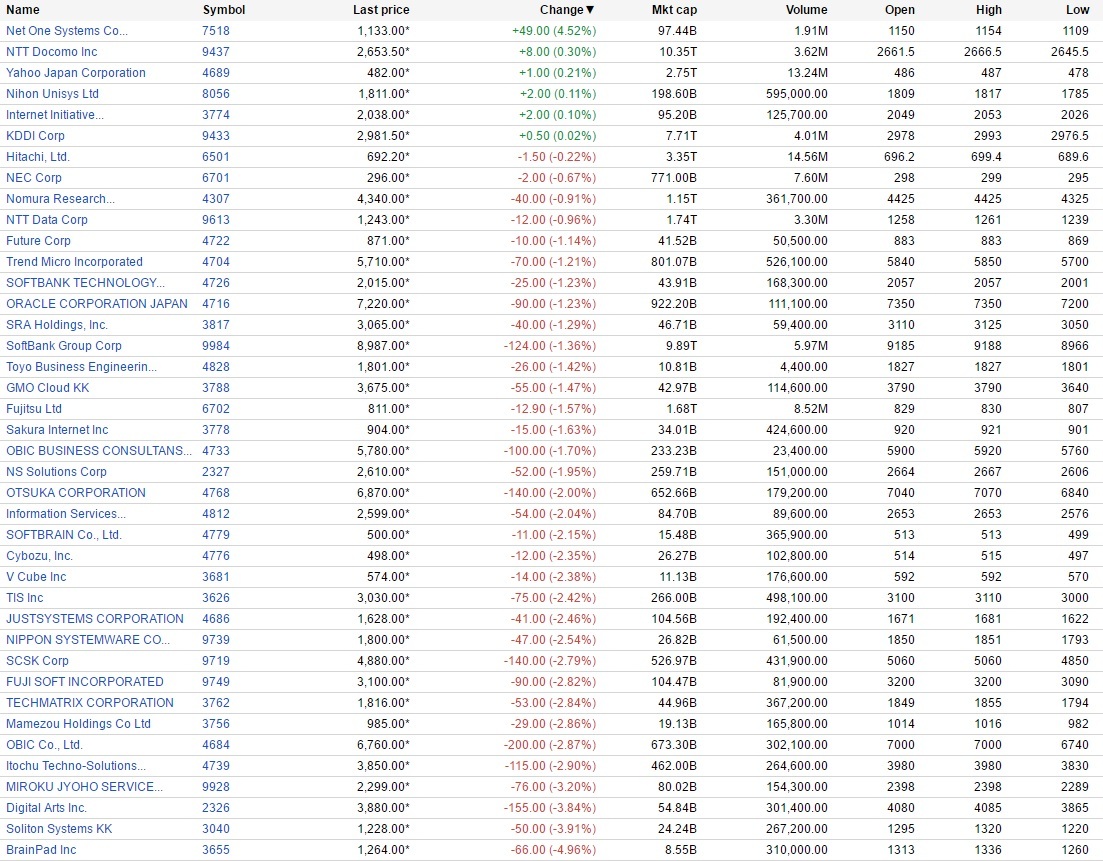Open the SOFTBRAIN Co., Ltd. link

click(64, 535)
